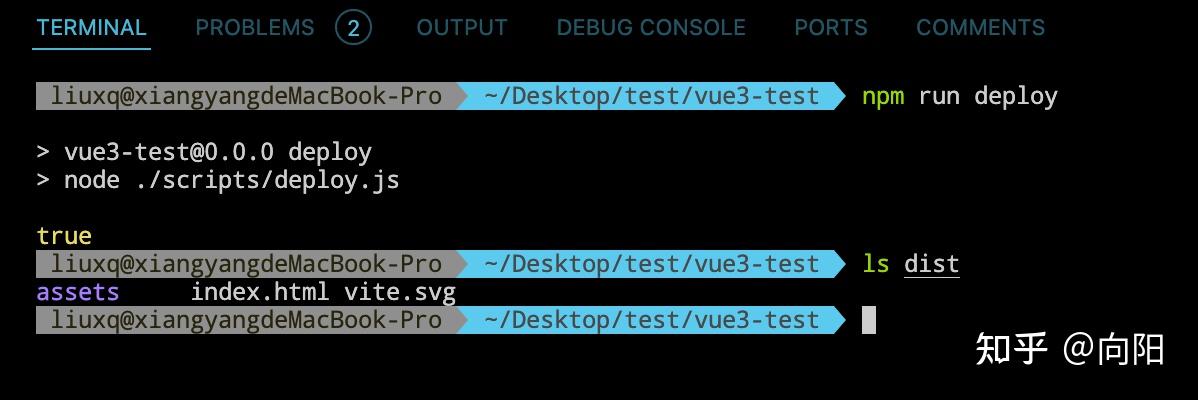This screenshot has width=1198, height=400.
Task: Open the PROBLEMS tab
Action: coord(254,28)
